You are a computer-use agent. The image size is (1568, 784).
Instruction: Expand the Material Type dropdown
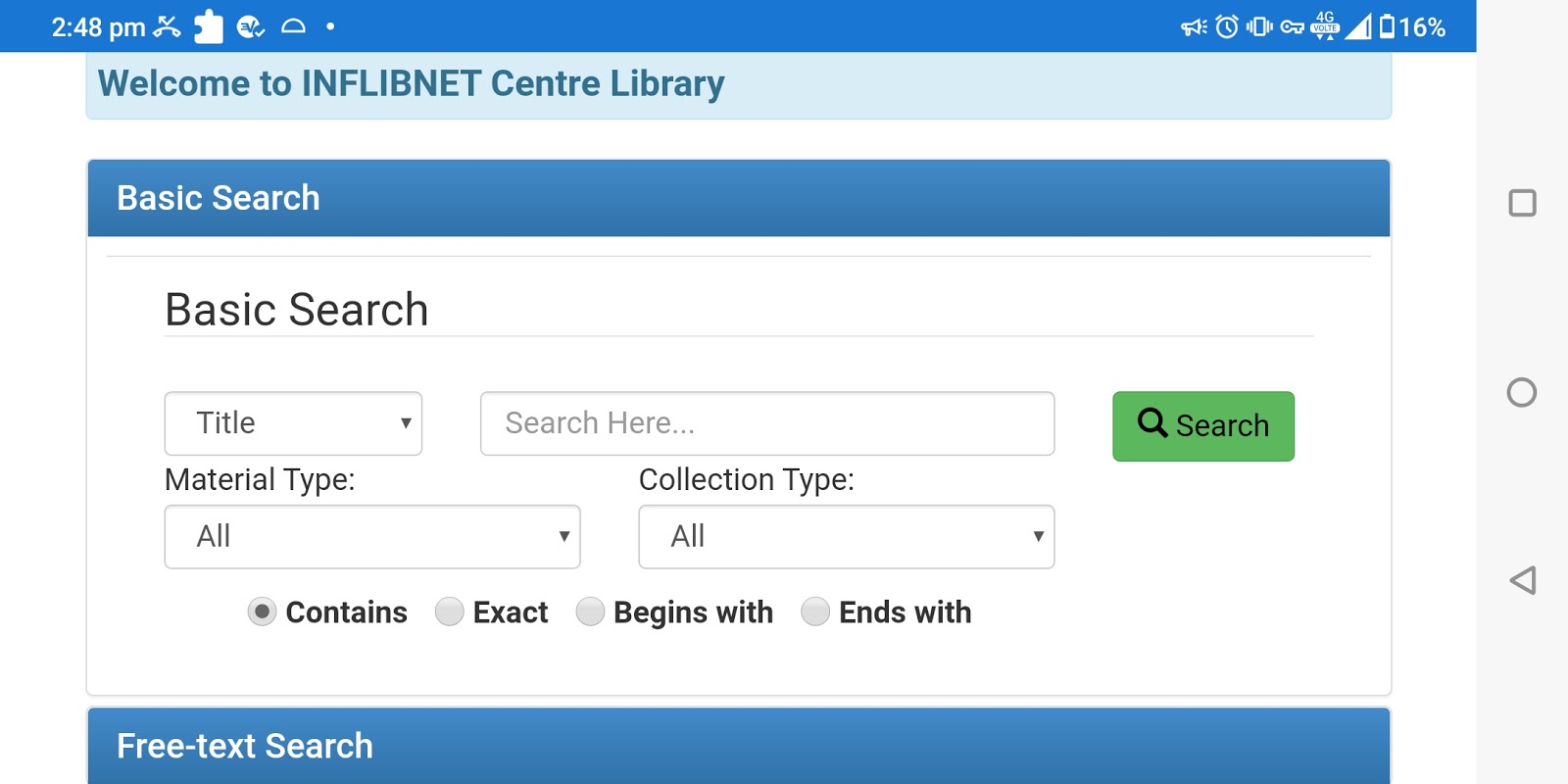pyautogui.click(x=372, y=537)
